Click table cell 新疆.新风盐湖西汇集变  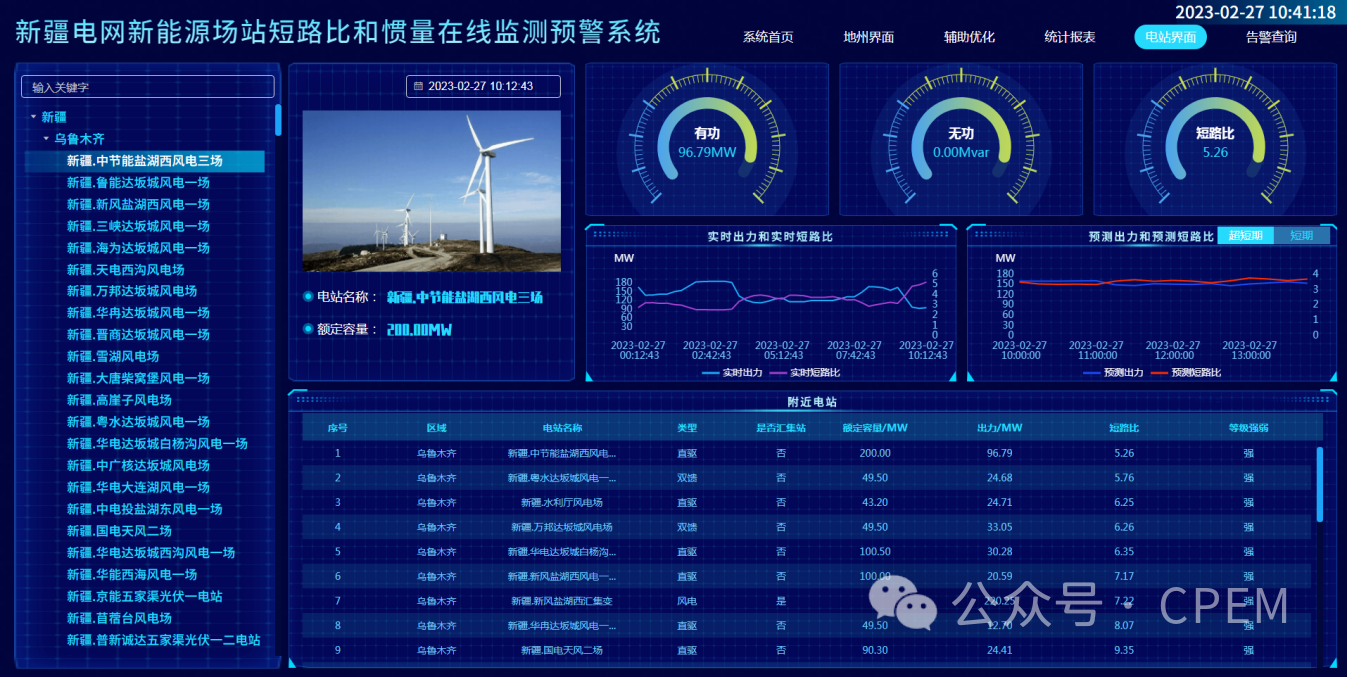tap(562, 601)
